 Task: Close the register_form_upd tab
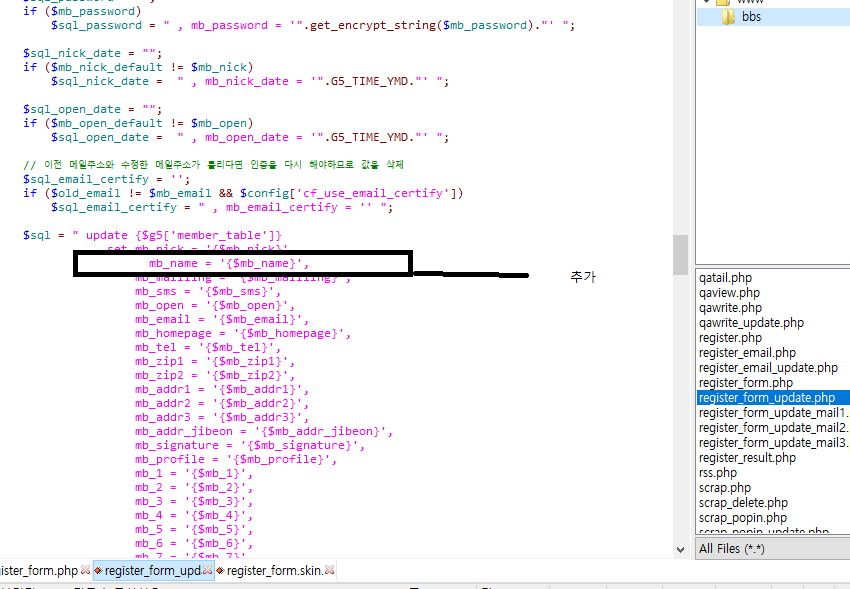pos(209,571)
